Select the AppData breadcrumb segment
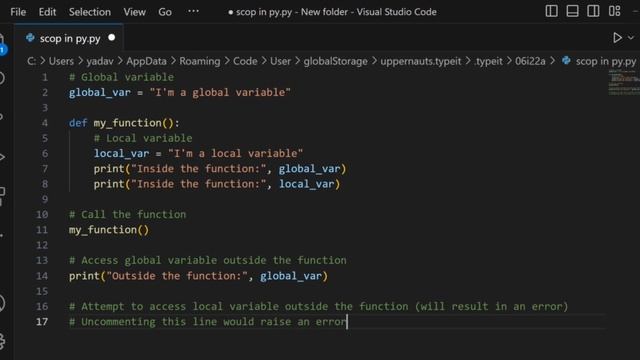The height and width of the screenshot is (360, 640). (146, 61)
